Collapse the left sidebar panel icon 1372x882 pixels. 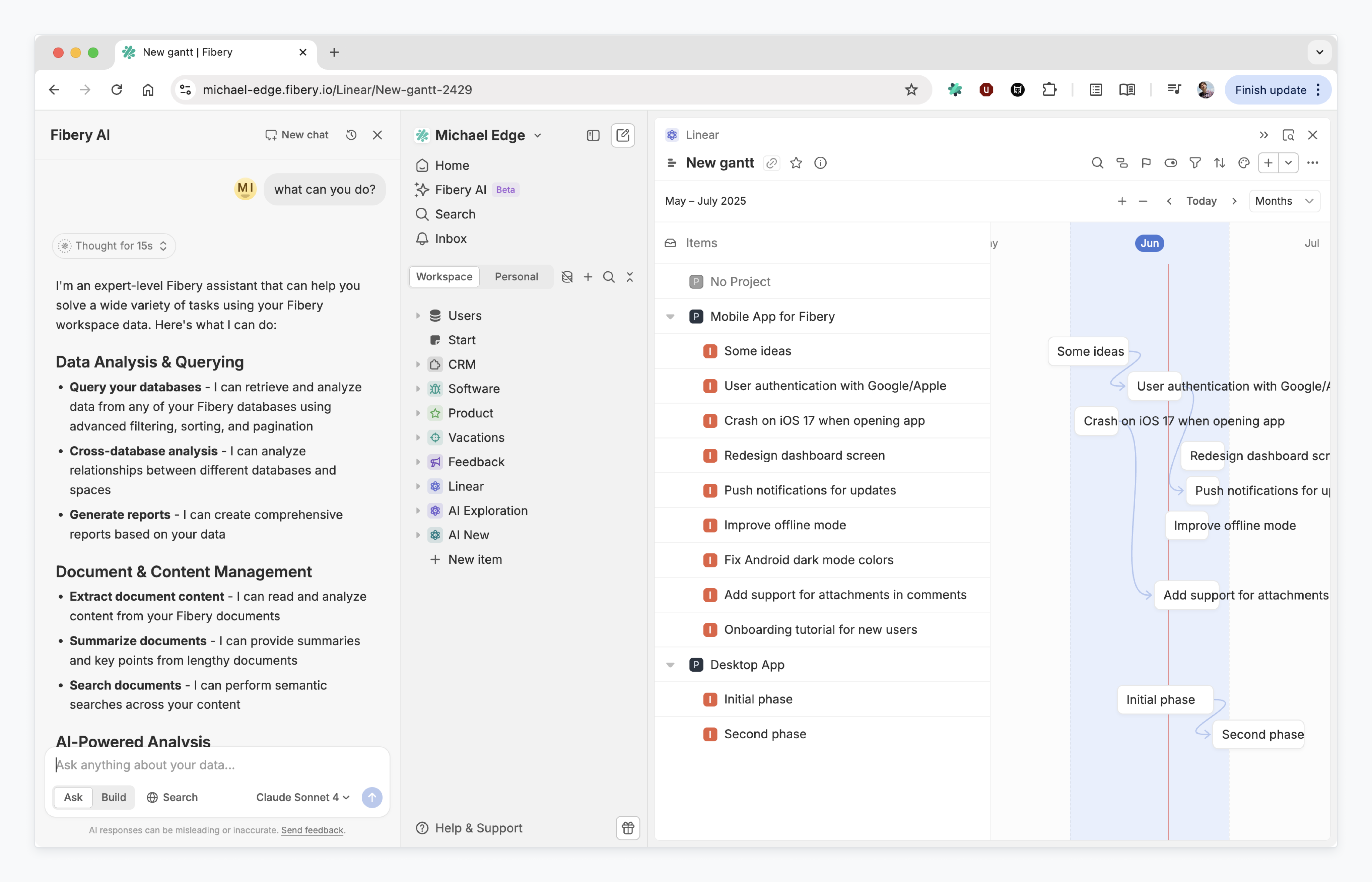[x=593, y=135]
